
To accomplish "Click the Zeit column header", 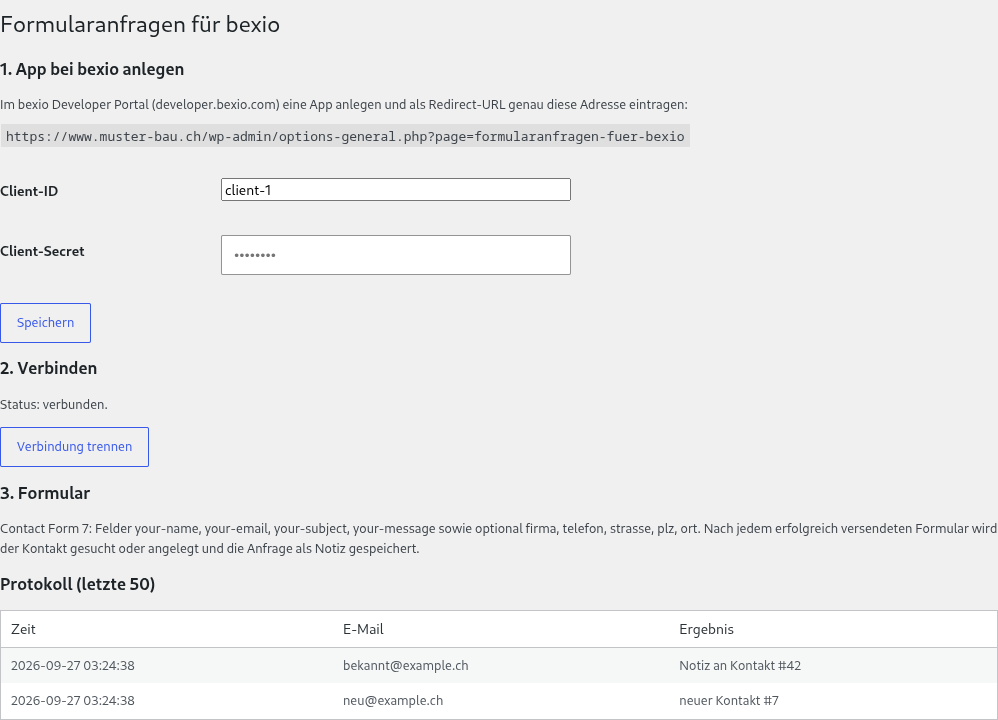I will tap(24, 630).
